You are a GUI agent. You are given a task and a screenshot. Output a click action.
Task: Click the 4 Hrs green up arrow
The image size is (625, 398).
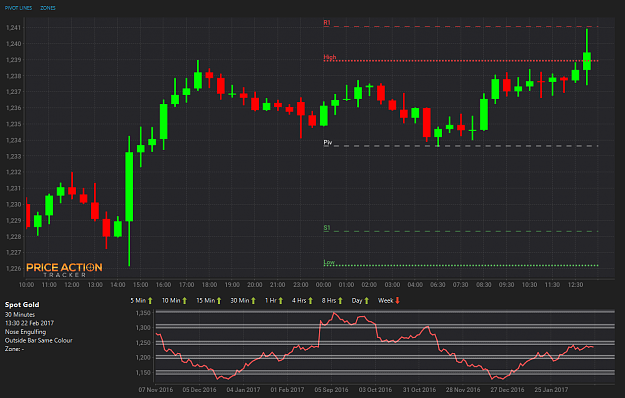(311, 301)
